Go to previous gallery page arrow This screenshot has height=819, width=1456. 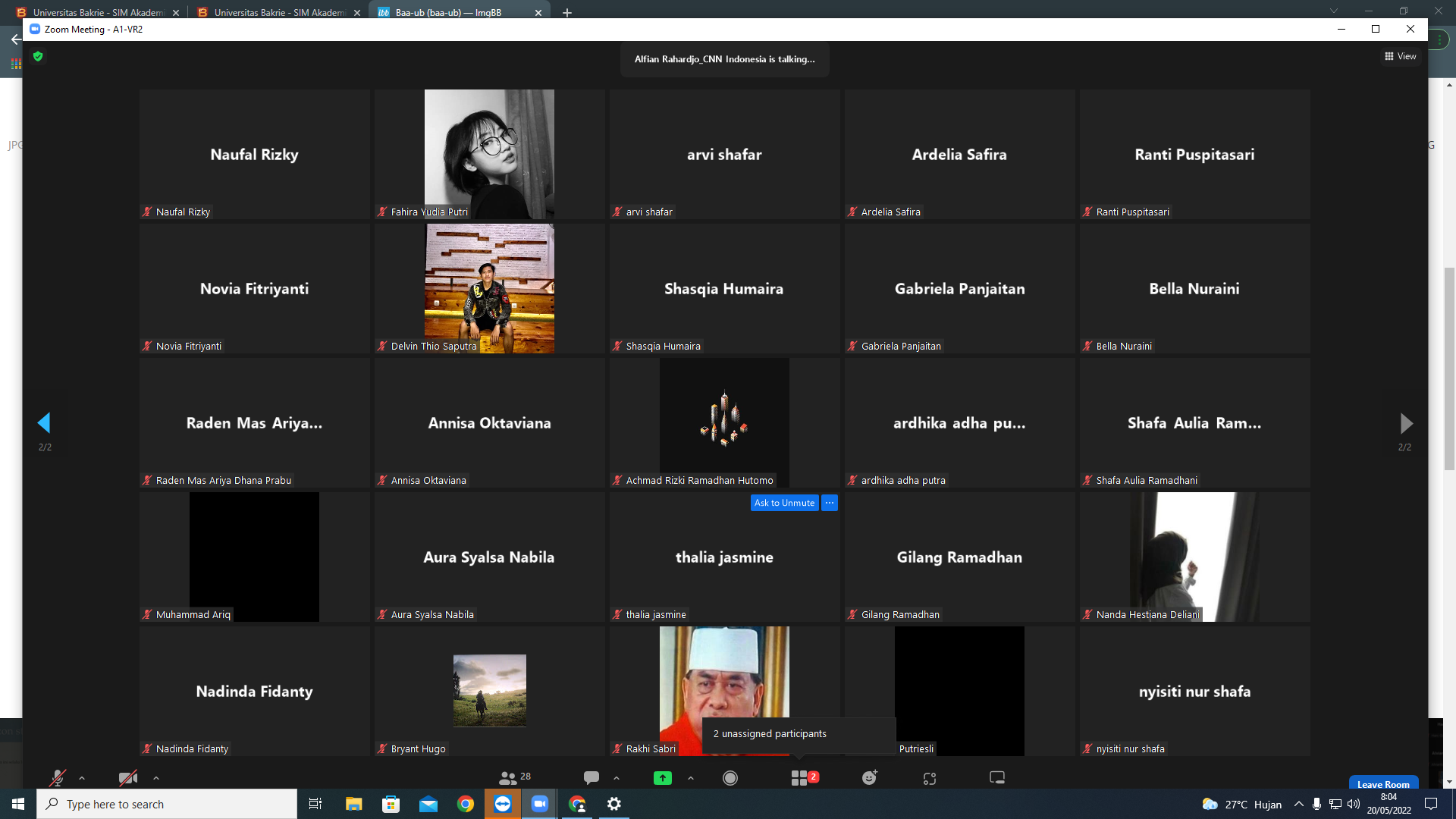tap(44, 423)
